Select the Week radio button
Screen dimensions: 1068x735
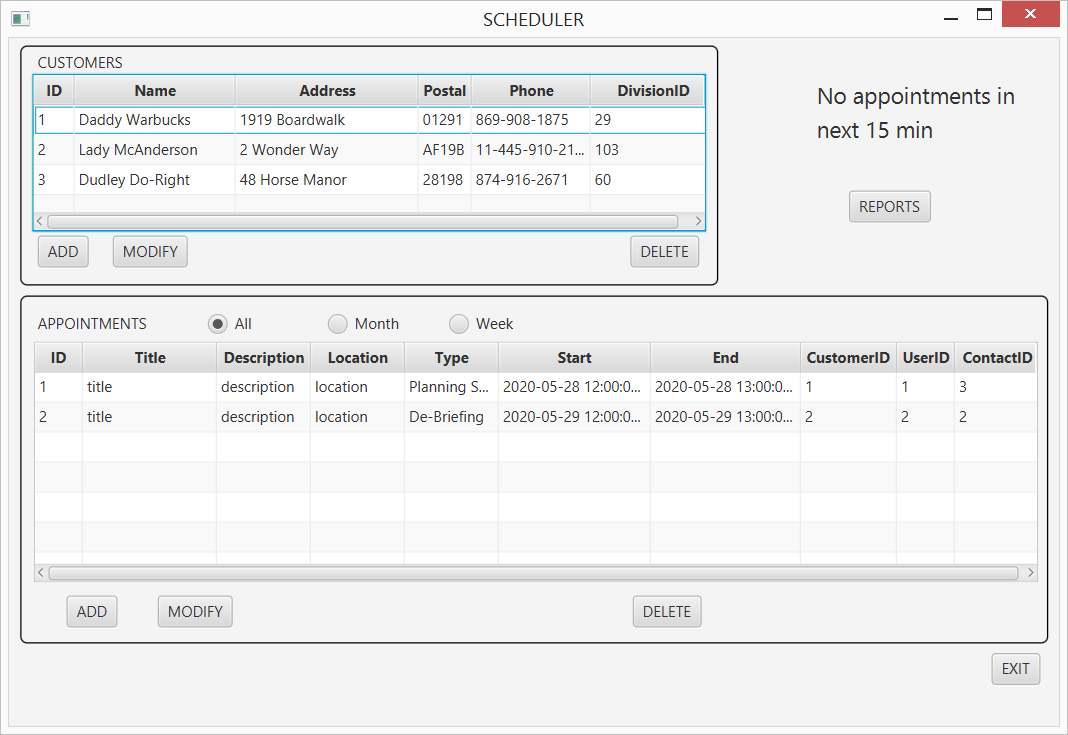(x=459, y=323)
